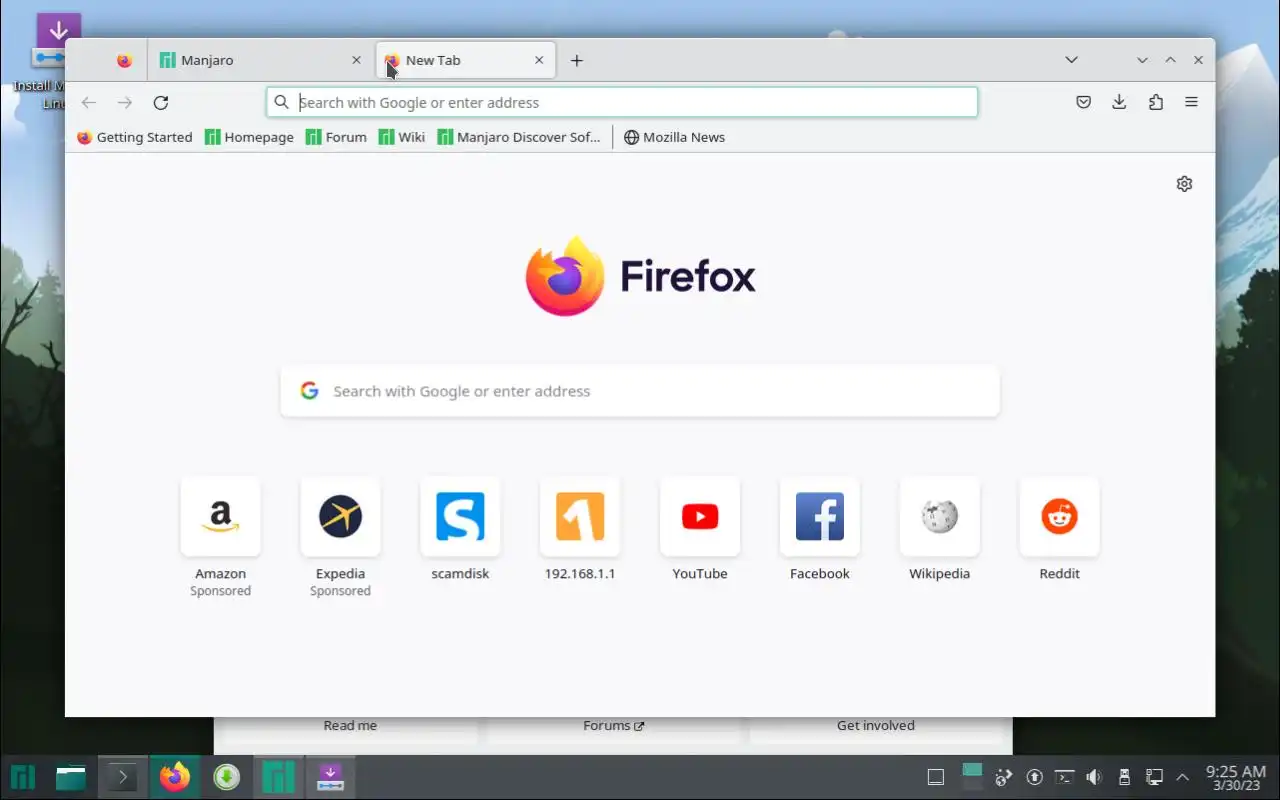Open the web browser integration tray icon
The height and width of the screenshot is (800, 1280).
coord(1005,777)
